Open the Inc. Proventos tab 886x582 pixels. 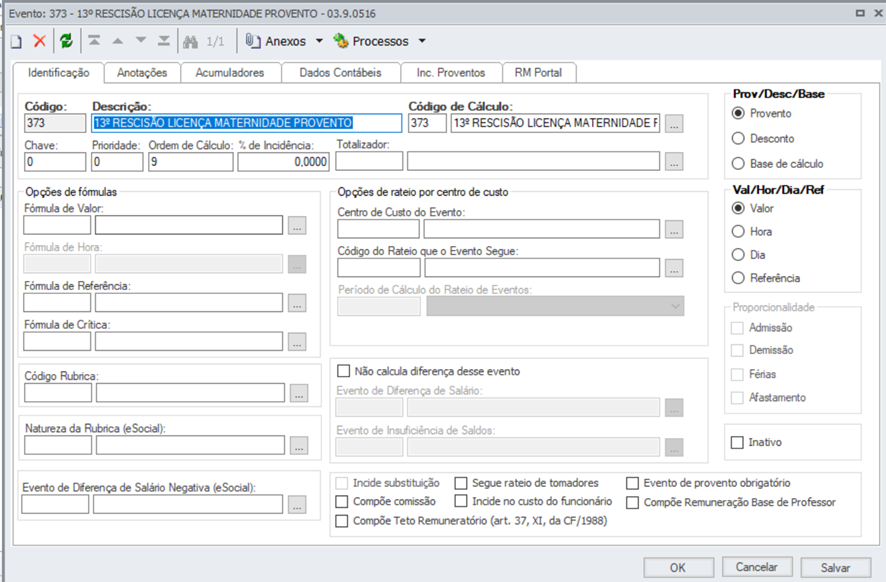(x=451, y=73)
